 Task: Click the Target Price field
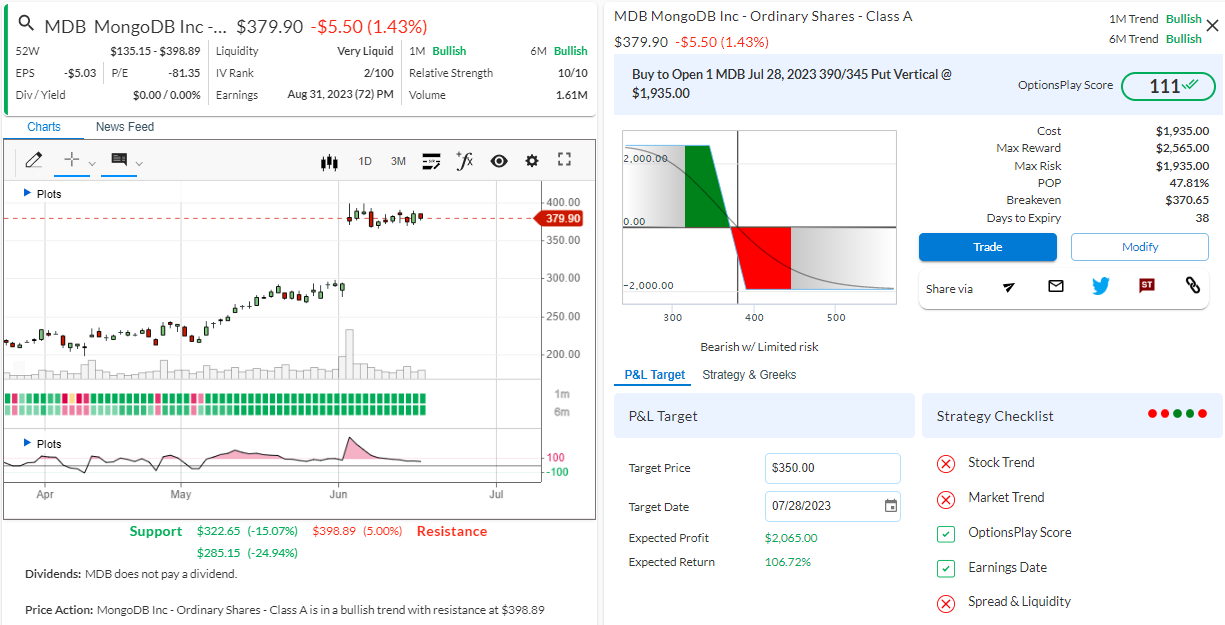[833, 468]
